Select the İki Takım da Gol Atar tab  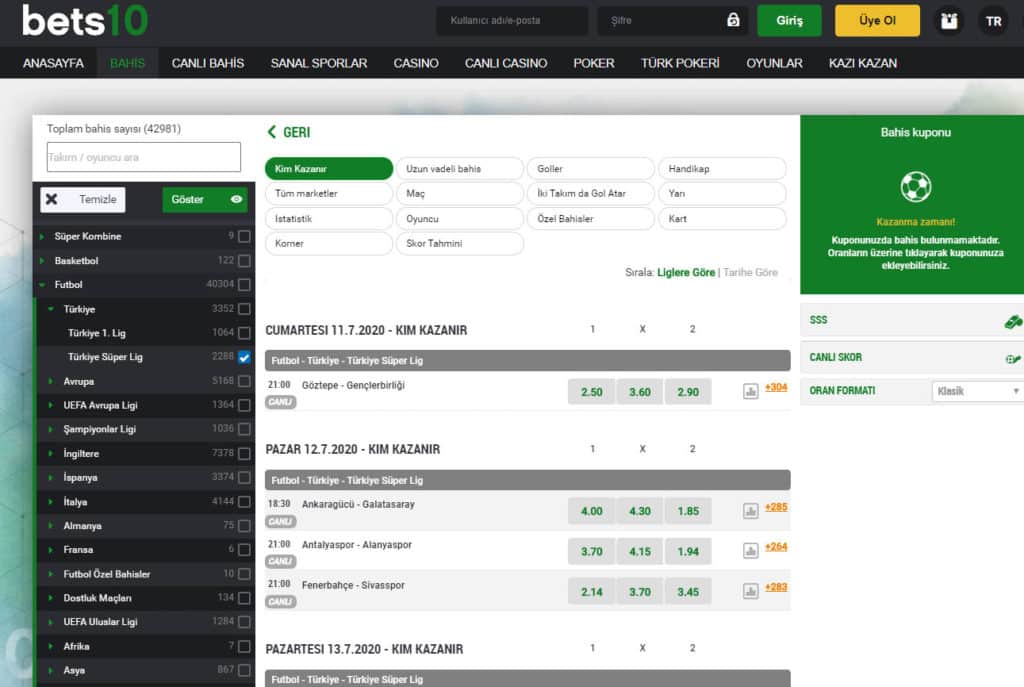[x=590, y=193]
